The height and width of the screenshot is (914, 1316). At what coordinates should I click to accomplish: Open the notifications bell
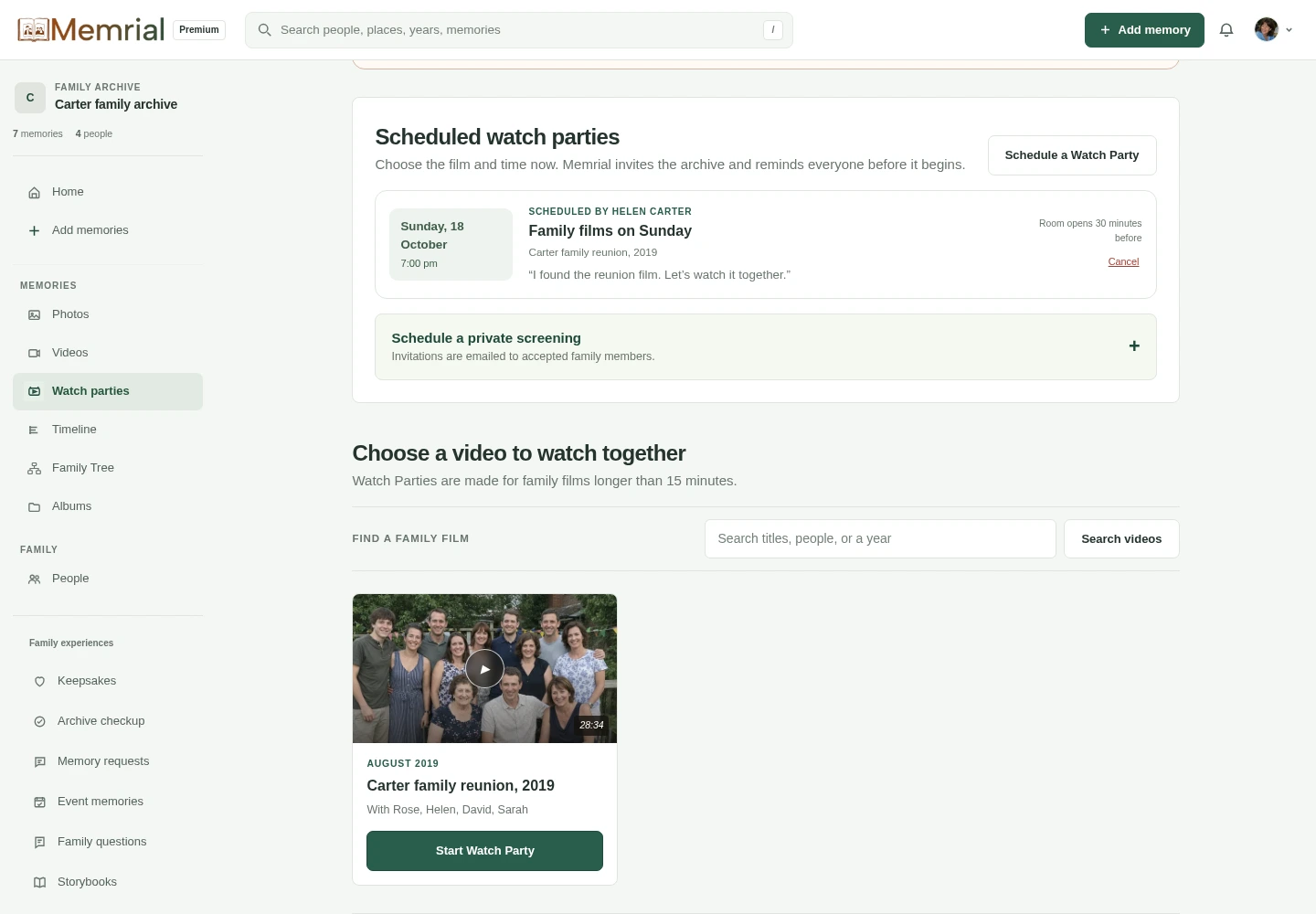(1226, 30)
